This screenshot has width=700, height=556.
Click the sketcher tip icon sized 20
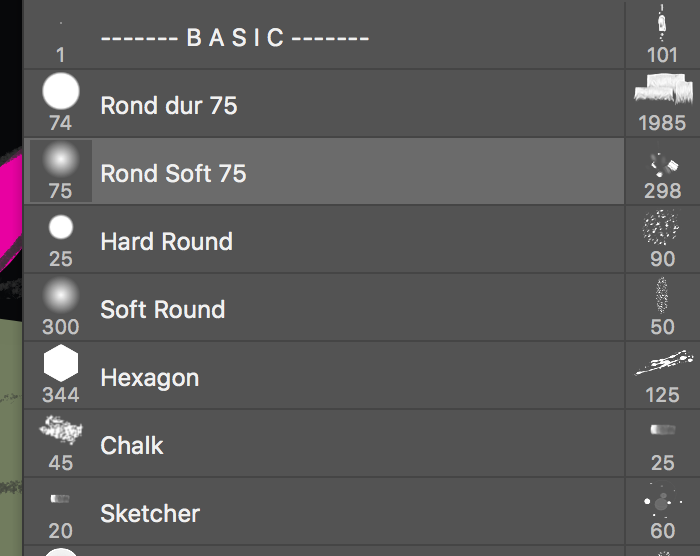[61, 498]
